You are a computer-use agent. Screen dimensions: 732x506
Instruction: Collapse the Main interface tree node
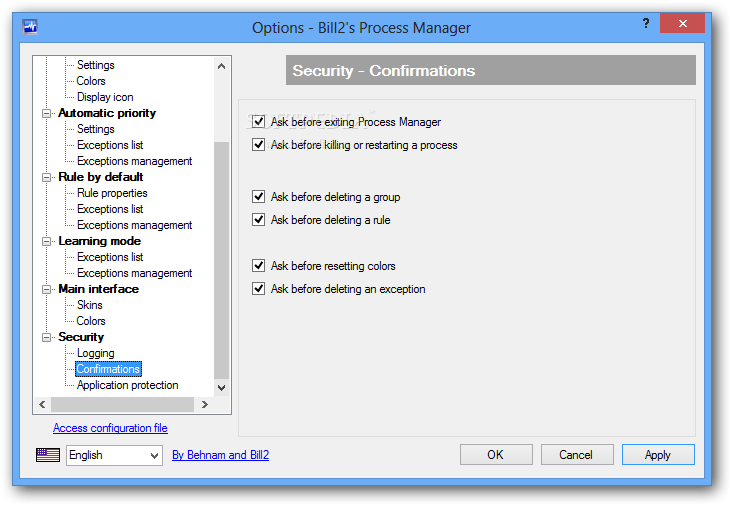pos(46,289)
